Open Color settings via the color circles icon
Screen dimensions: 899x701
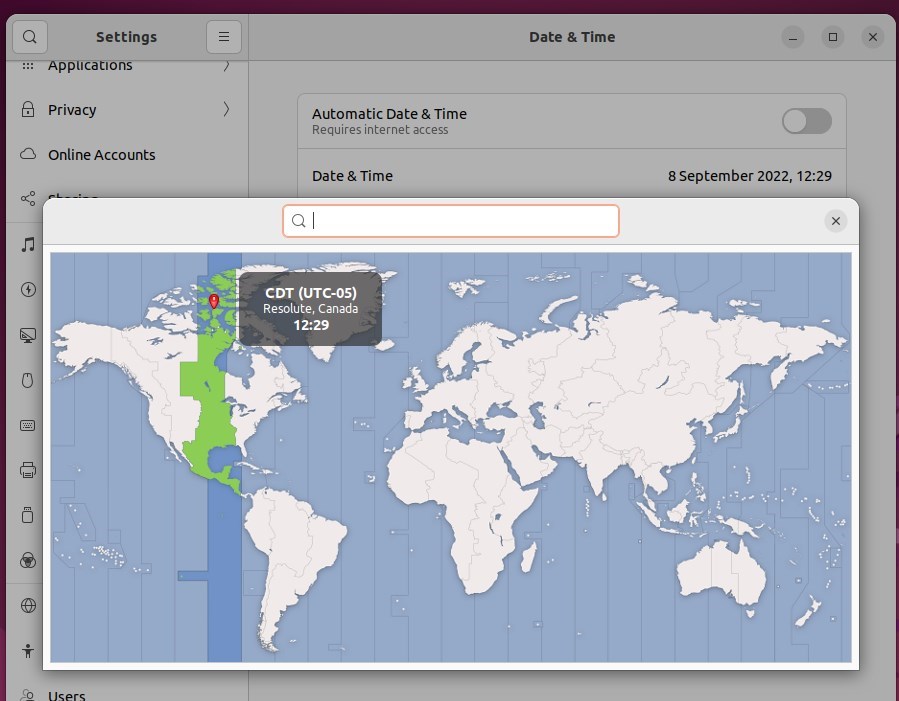click(x=27, y=560)
